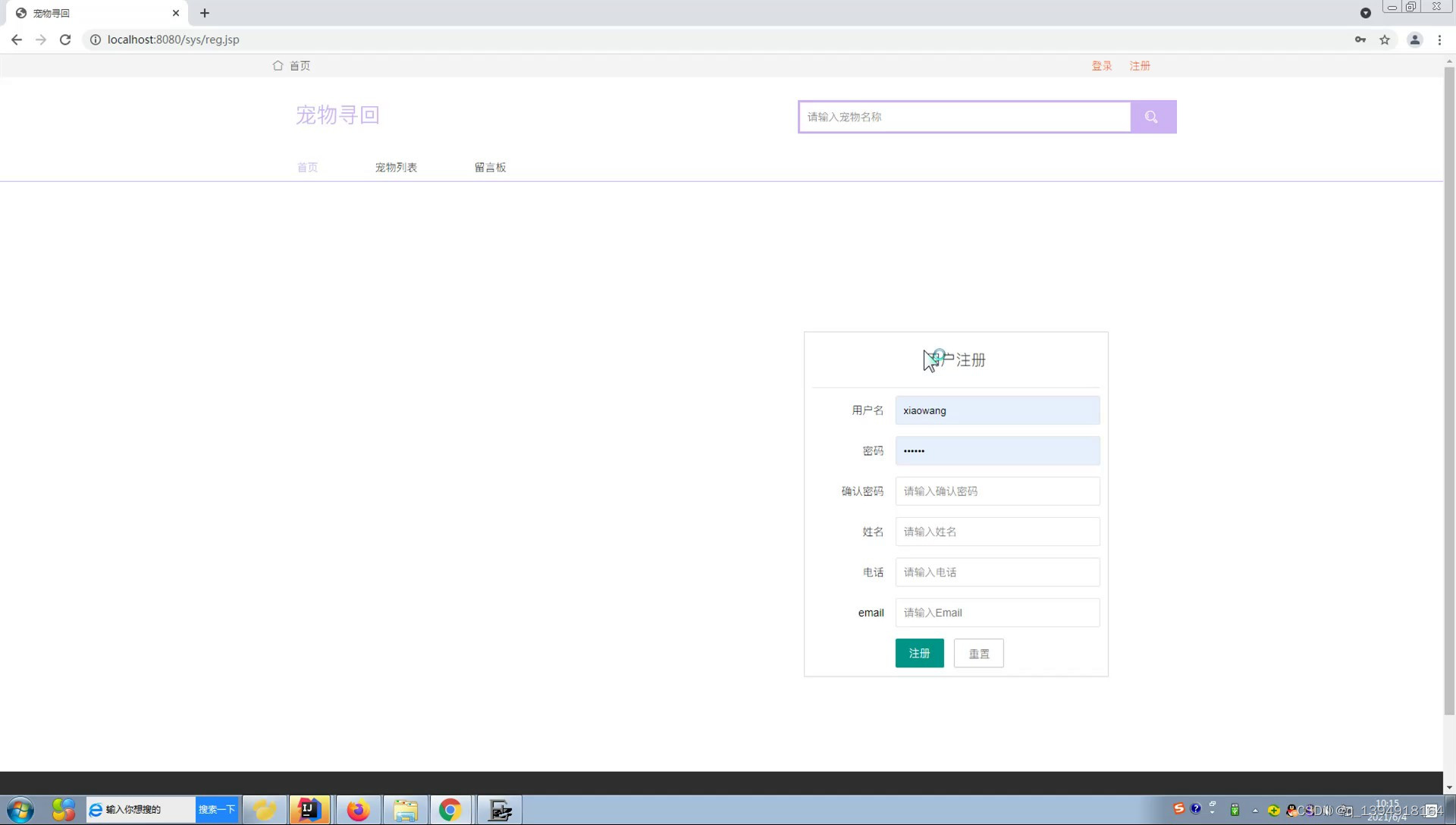The width and height of the screenshot is (1456, 825).
Task: Click the USB safely-remove tray icon
Action: pyautogui.click(x=1235, y=810)
